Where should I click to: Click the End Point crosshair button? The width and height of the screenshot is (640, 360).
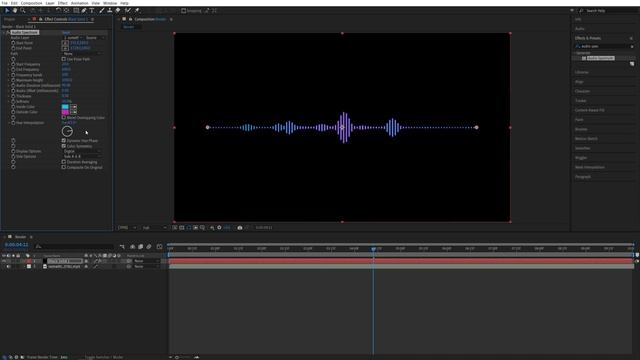pyautogui.click(x=65, y=48)
